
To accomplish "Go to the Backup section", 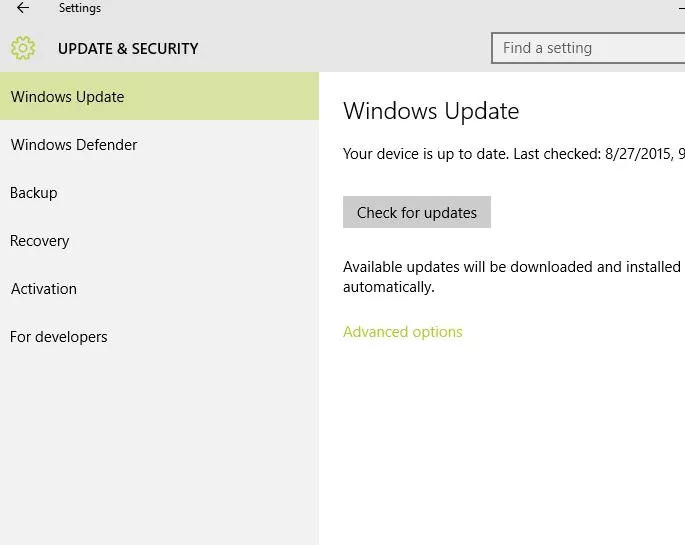I will coord(34,193).
